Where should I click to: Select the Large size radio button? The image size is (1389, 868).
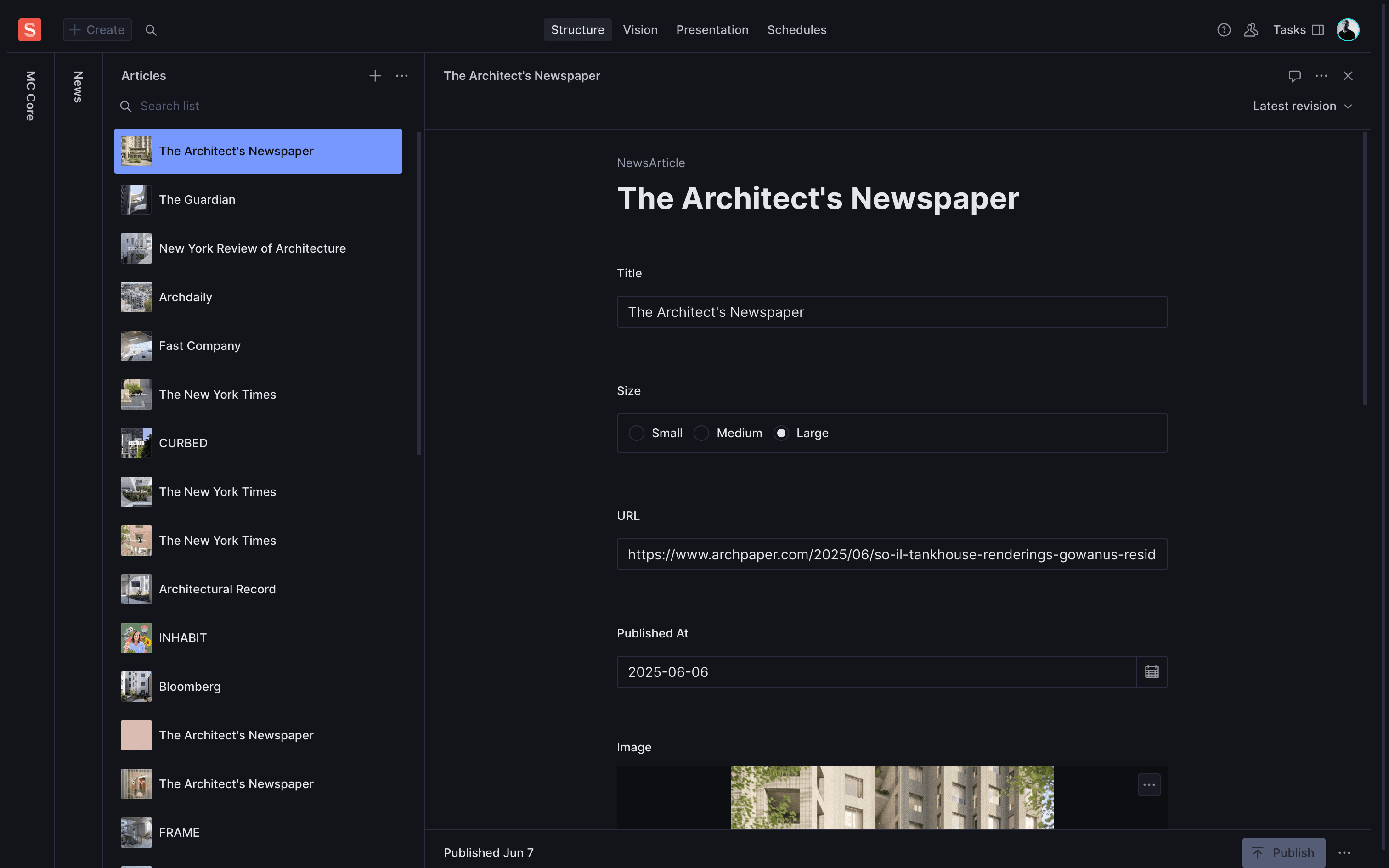coord(781,433)
